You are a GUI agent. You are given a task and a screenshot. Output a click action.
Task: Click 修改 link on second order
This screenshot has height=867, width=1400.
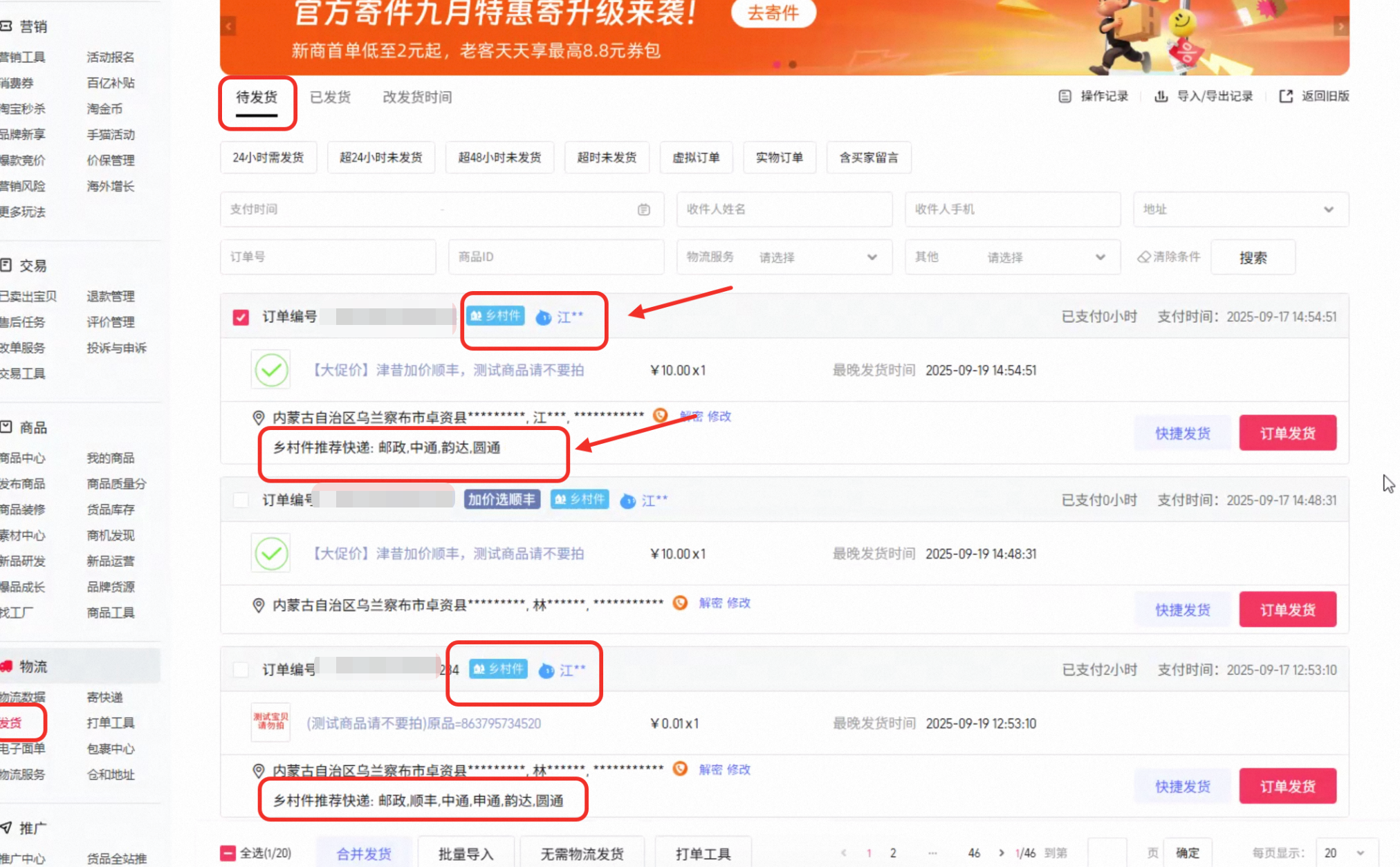pos(739,603)
